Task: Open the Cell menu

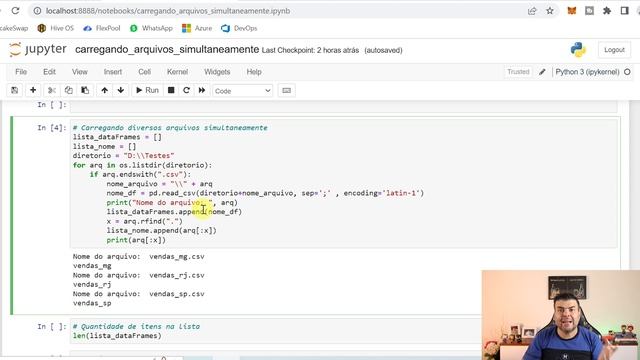Action: click(144, 72)
